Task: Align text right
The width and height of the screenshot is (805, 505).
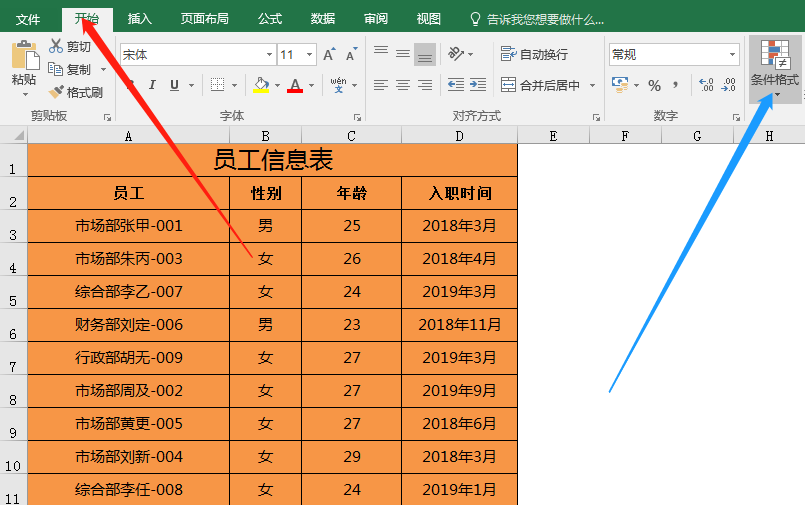Action: tap(425, 85)
